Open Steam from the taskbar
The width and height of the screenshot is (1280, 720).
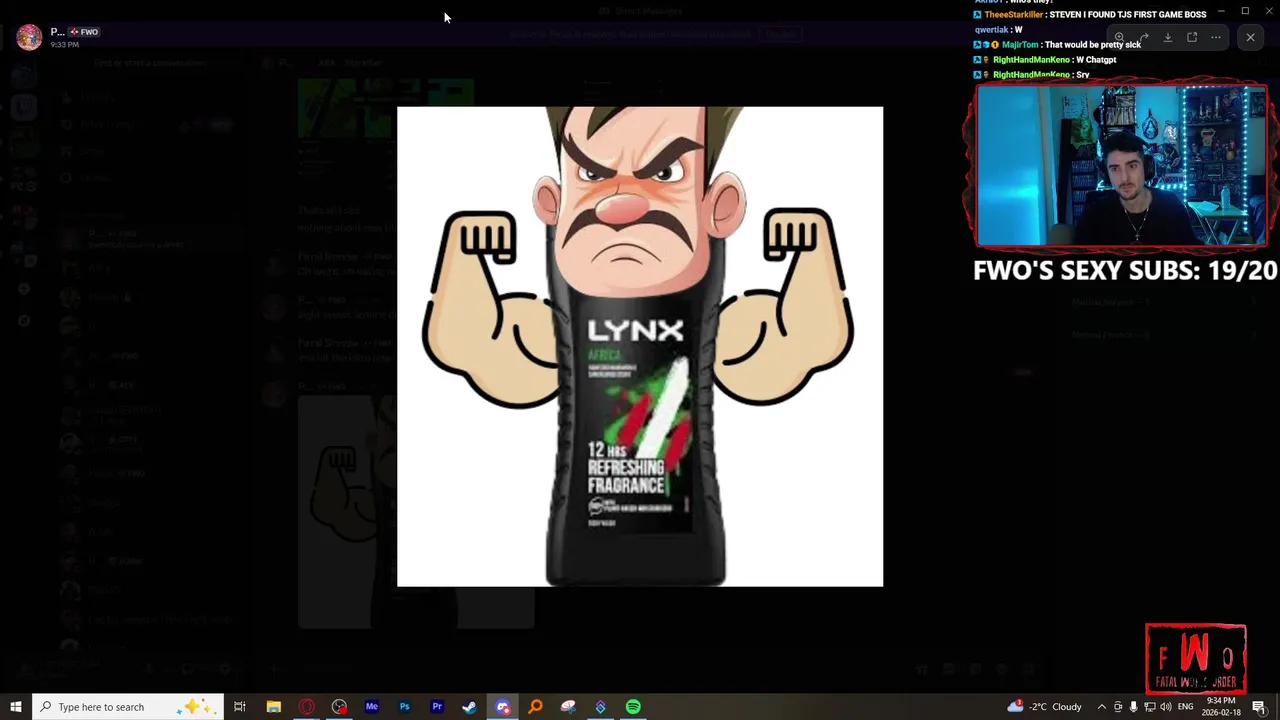470,707
